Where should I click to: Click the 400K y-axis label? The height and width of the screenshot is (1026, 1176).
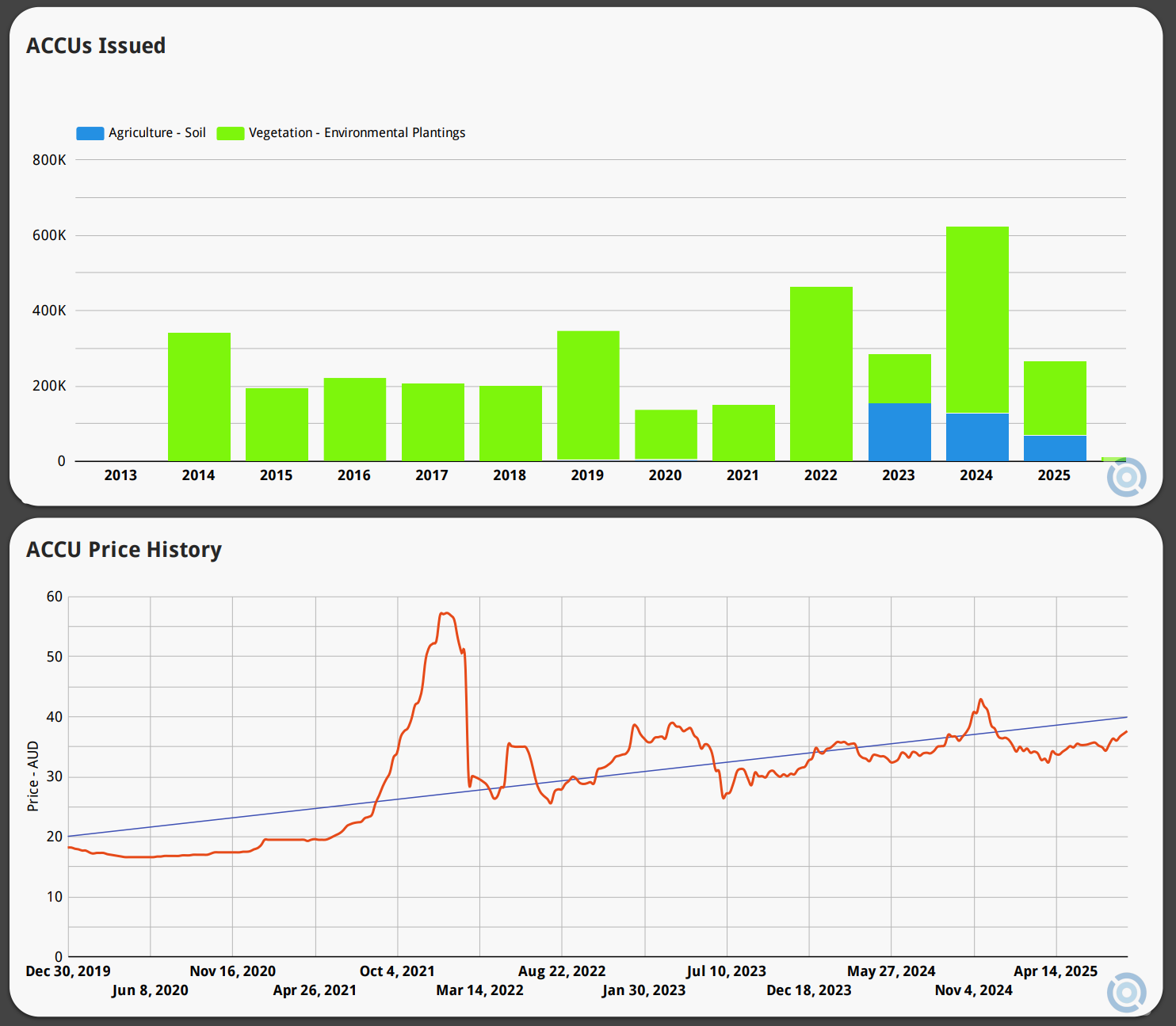pos(49,311)
